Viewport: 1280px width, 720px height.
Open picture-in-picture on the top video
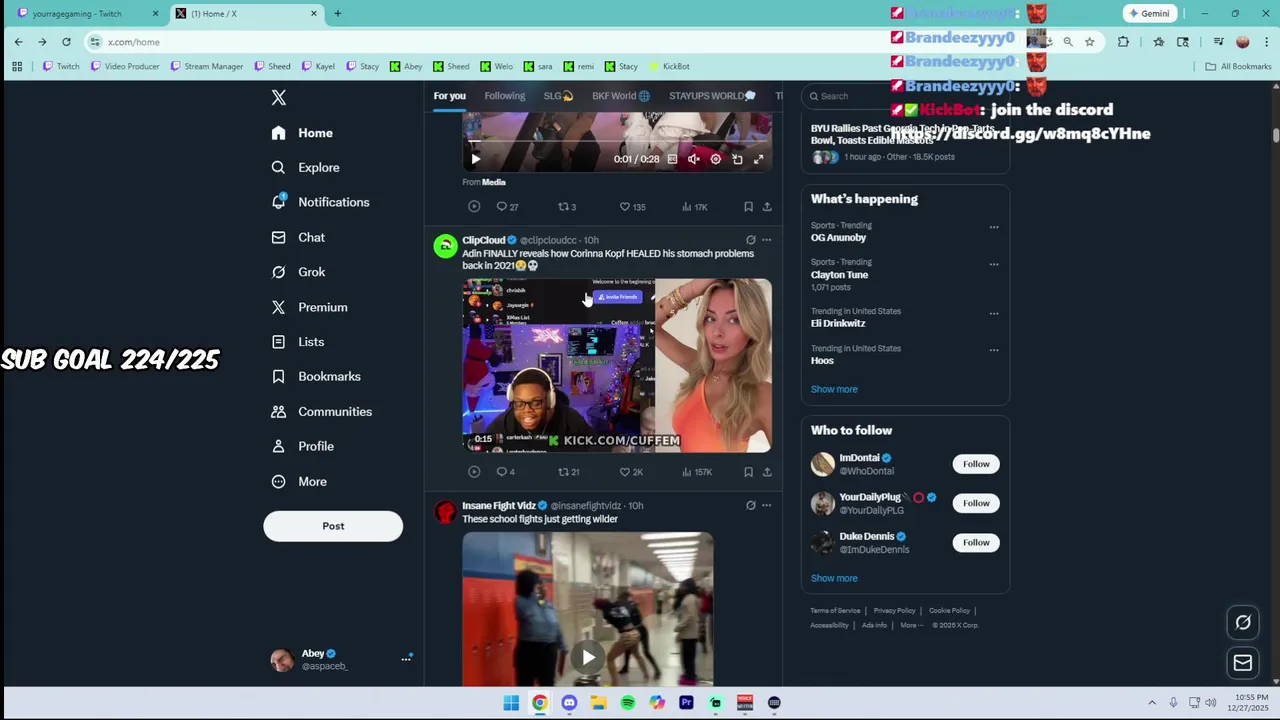[x=737, y=159]
